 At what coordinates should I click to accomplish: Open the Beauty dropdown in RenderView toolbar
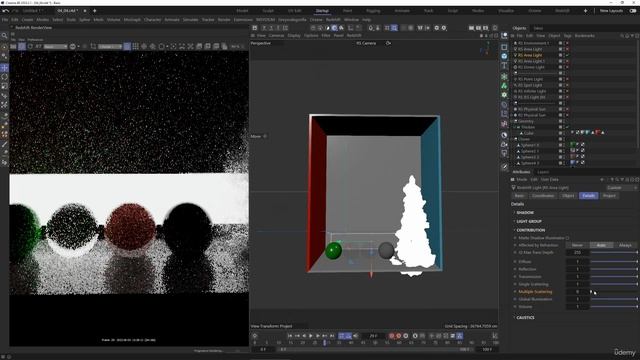[55, 47]
